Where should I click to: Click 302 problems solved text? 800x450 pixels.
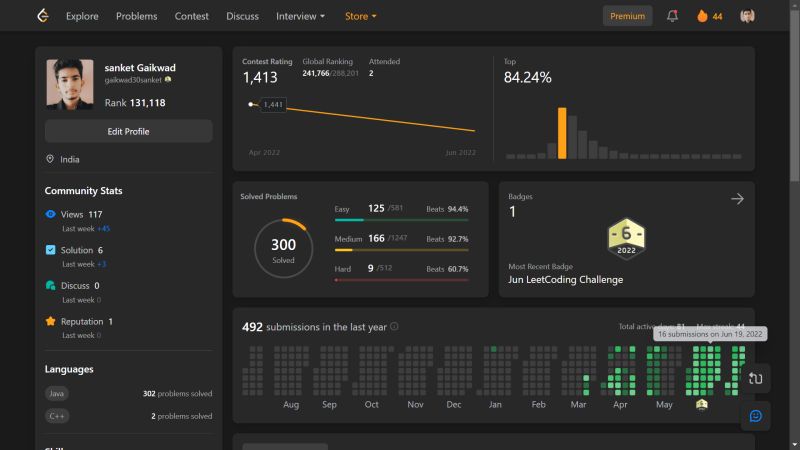pos(178,393)
